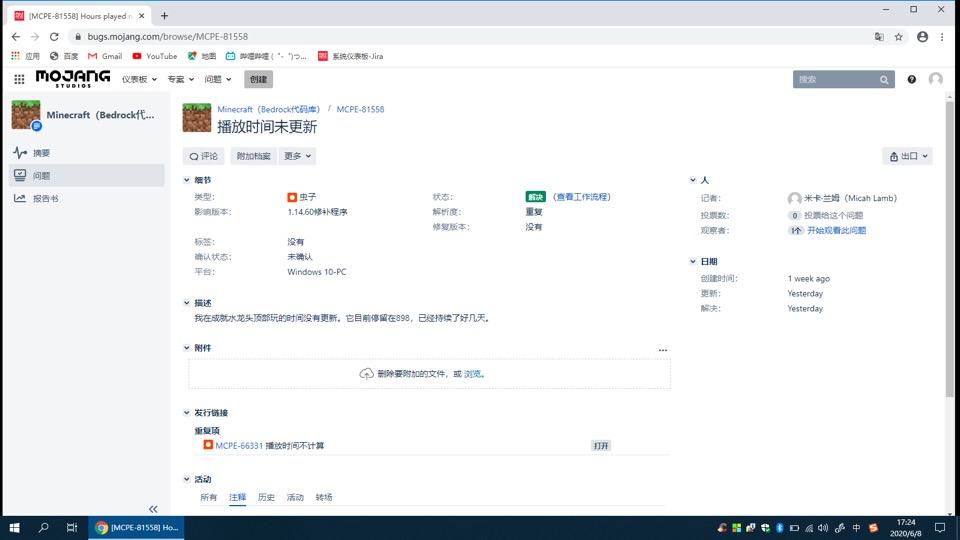Click the Mojang Studios logo

(73, 78)
